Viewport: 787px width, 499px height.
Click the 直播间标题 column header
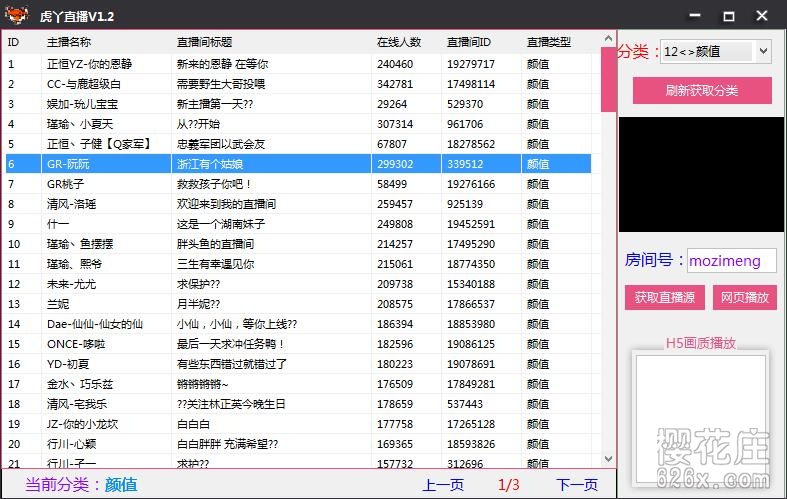204,42
